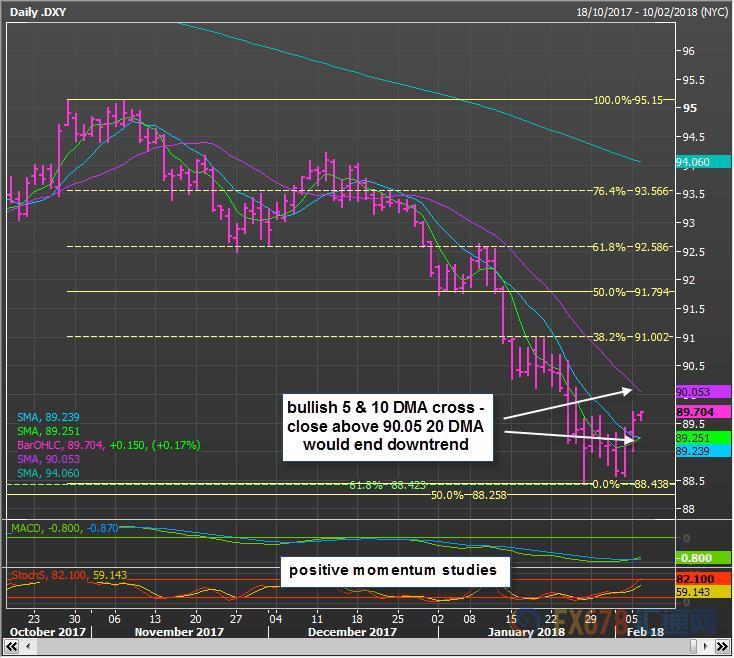Click the Daily .DXY chart title

[x=37, y=12]
